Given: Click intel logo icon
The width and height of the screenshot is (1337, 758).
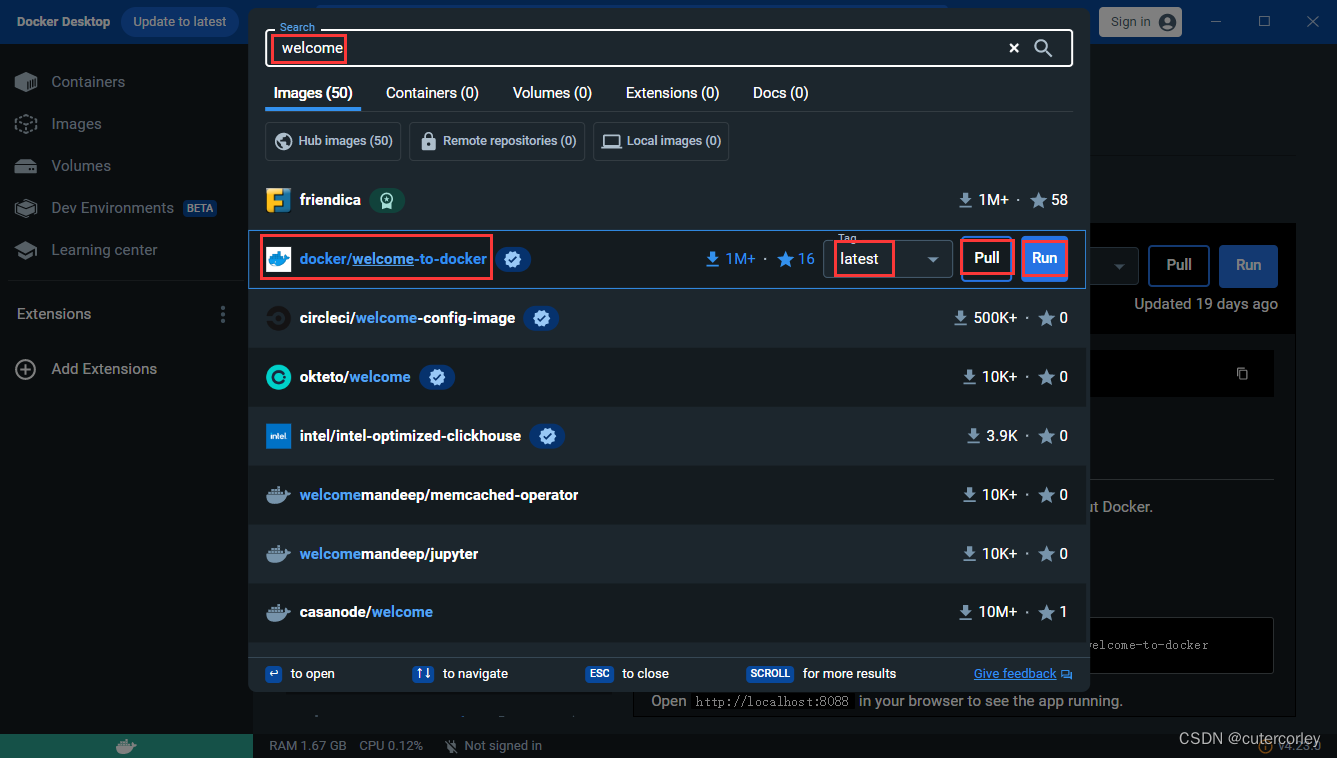Looking at the screenshot, I should pos(278,436).
